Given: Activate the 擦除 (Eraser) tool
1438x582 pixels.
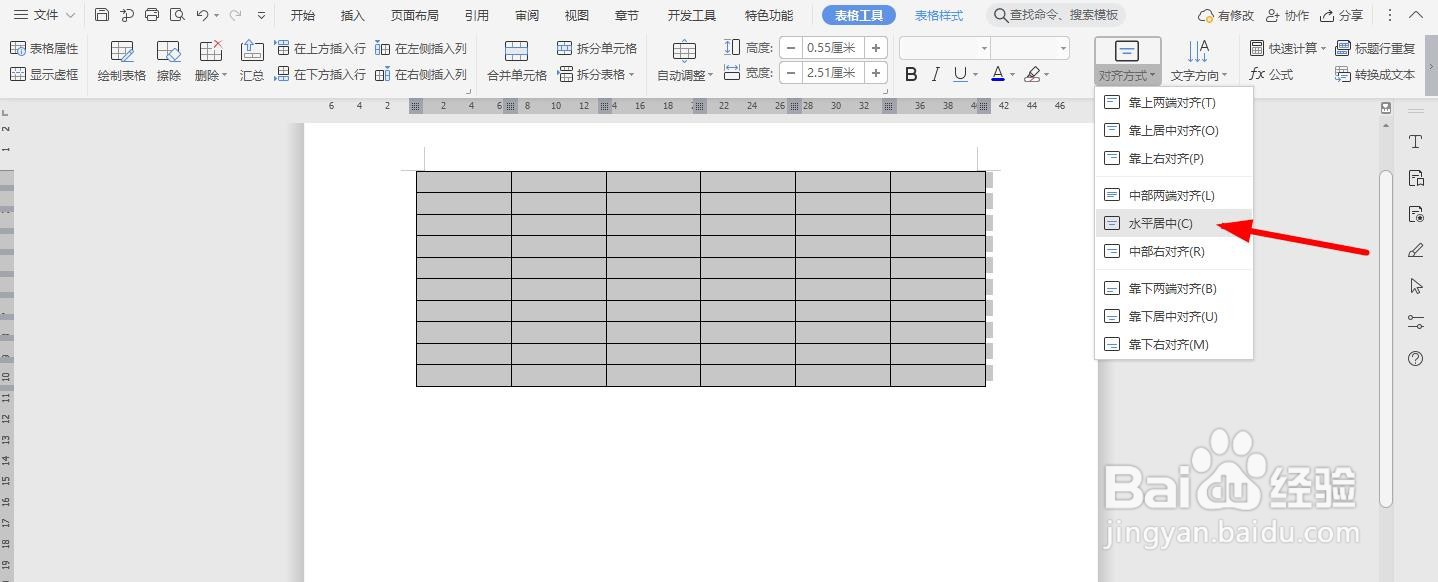Looking at the screenshot, I should [167, 58].
